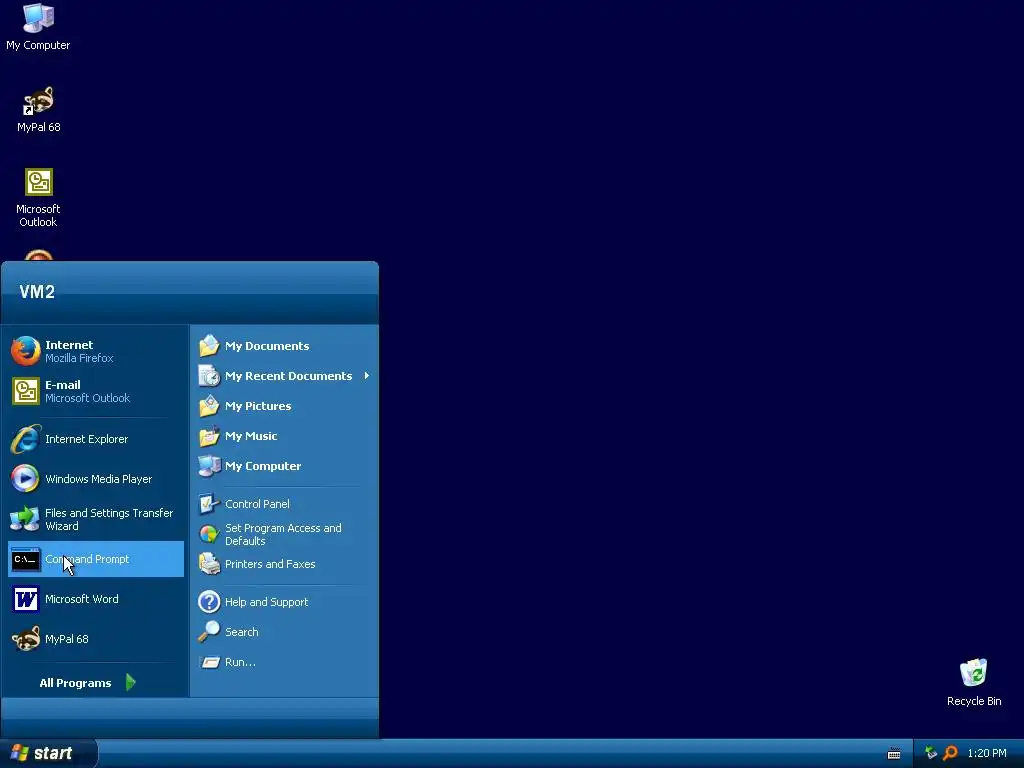1024x768 pixels.
Task: Click the orange magnifier tray icon
Action: (x=950, y=753)
